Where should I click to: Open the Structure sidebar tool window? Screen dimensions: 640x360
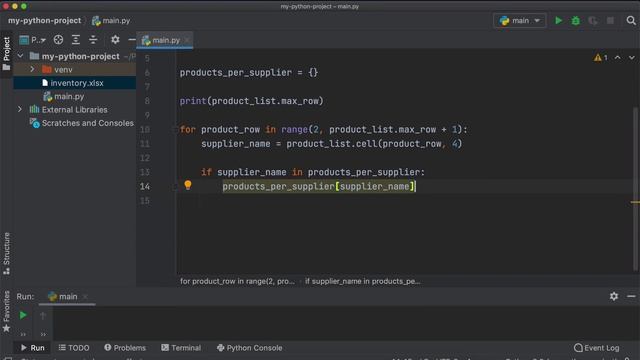7,253
